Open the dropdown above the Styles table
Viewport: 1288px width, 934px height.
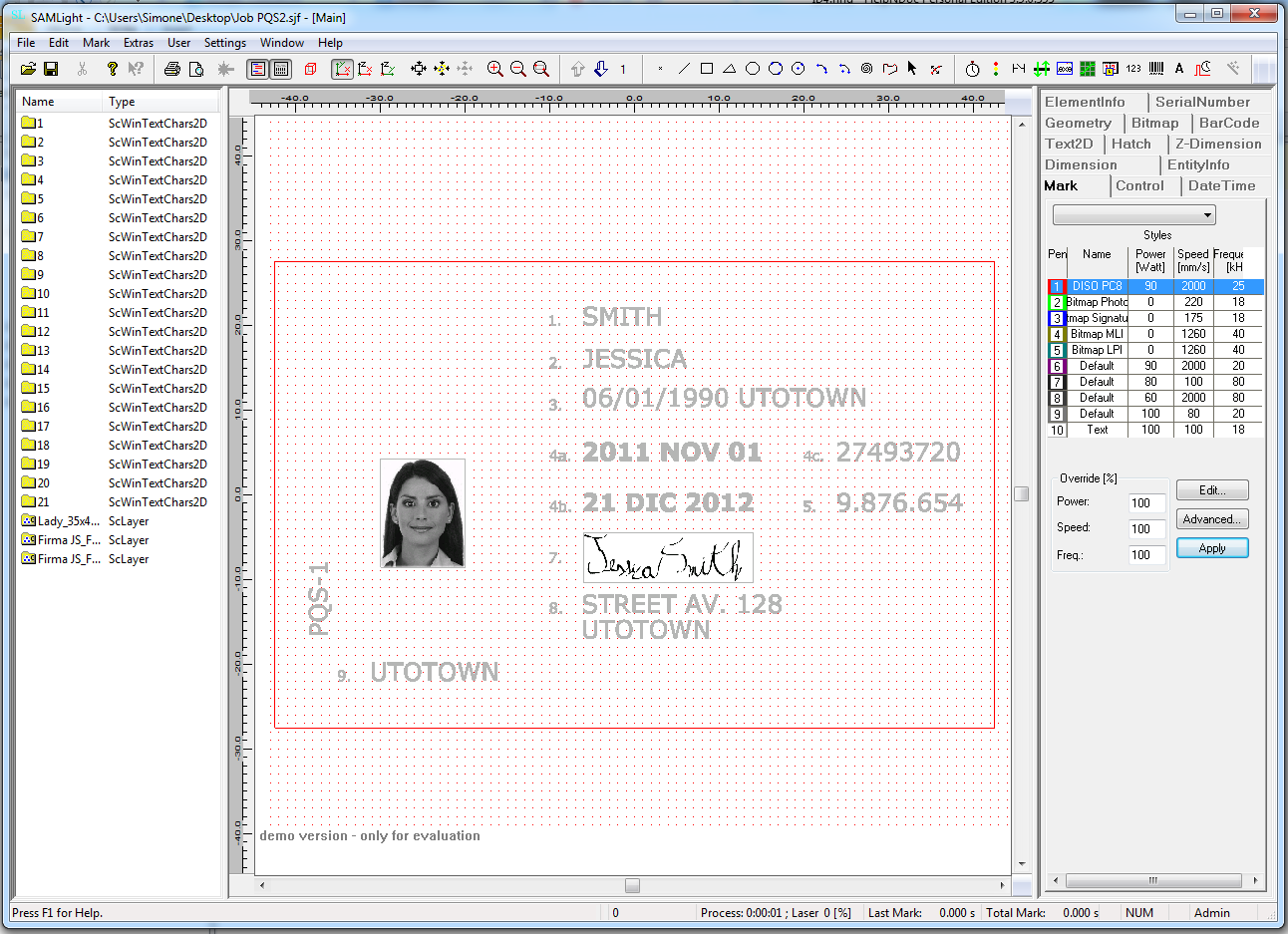1134,215
